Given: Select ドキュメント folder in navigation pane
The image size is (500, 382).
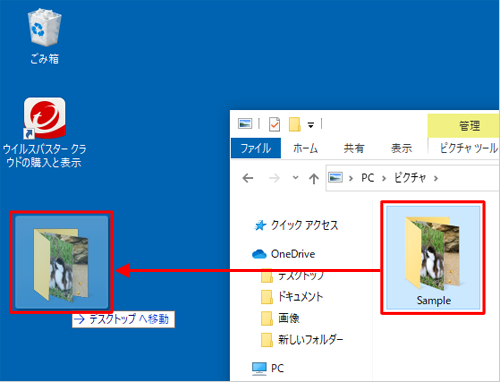Looking at the screenshot, I should coord(292,297).
